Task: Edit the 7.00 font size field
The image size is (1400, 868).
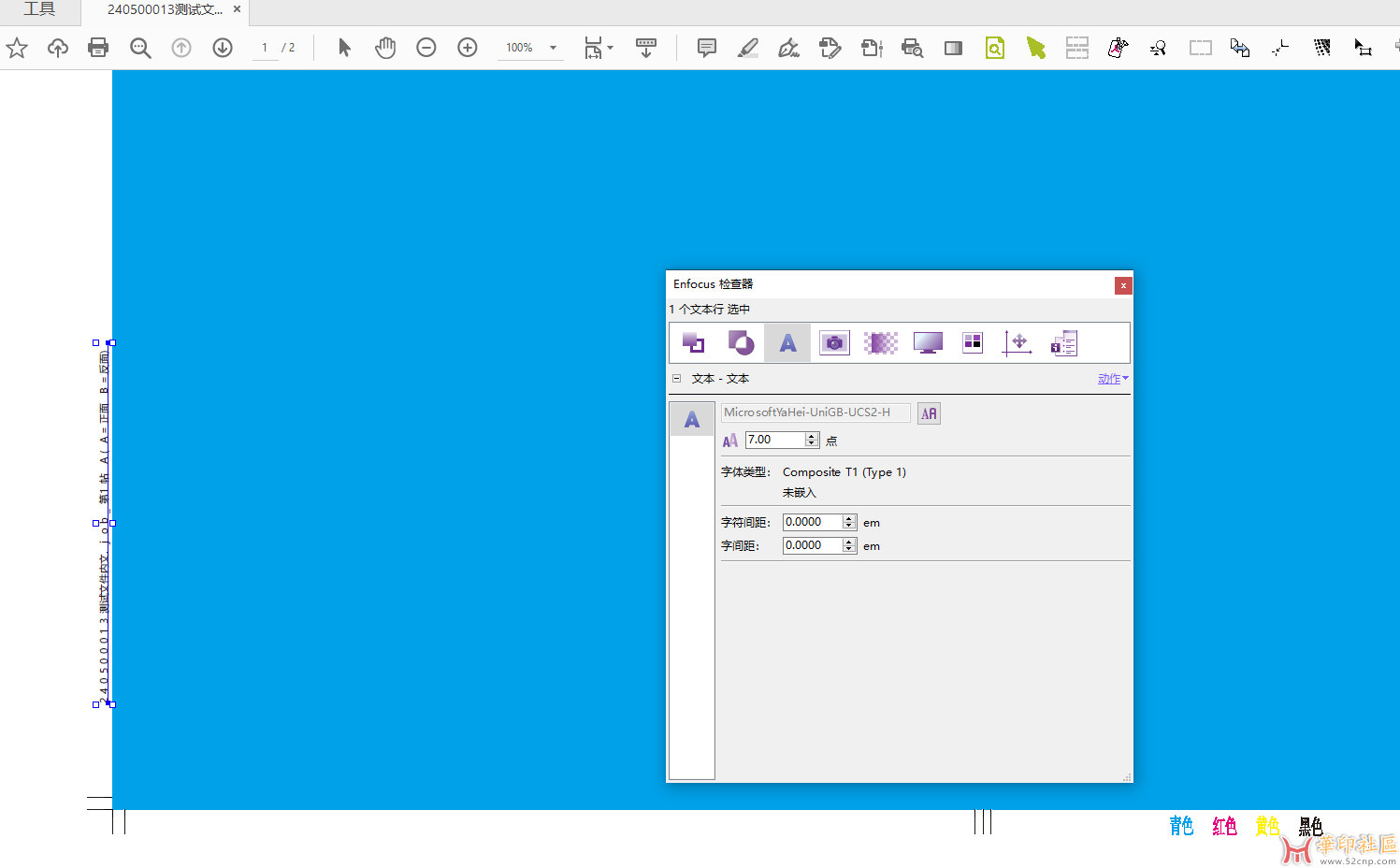Action: (774, 440)
